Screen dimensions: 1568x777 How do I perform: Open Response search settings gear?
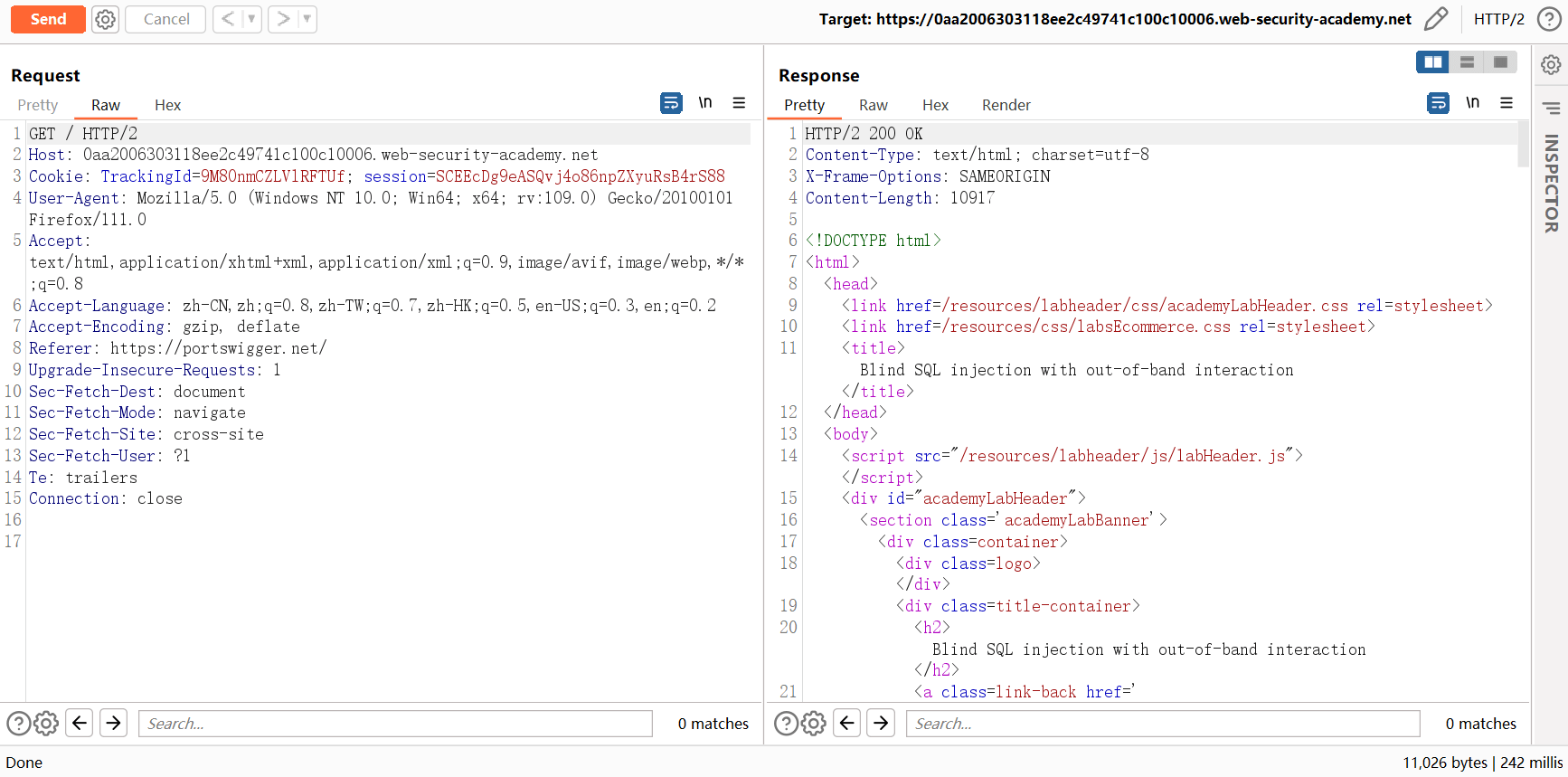click(x=814, y=724)
